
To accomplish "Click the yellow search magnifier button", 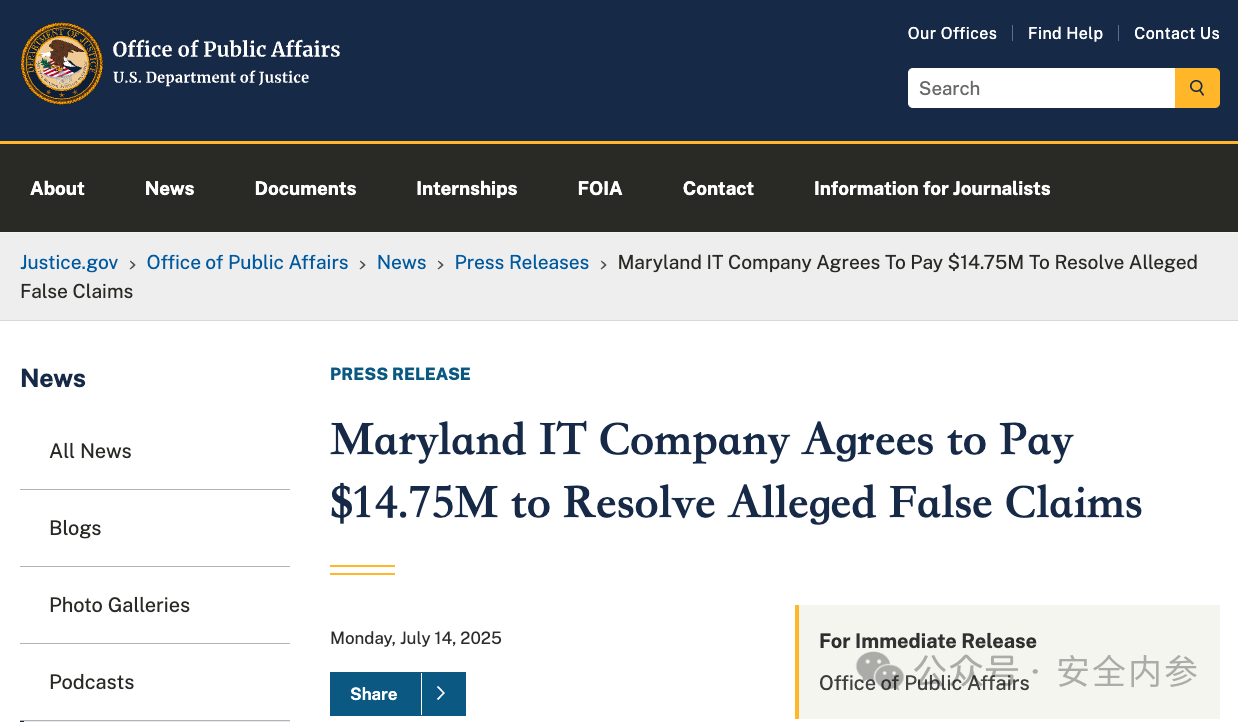I will pos(1197,88).
